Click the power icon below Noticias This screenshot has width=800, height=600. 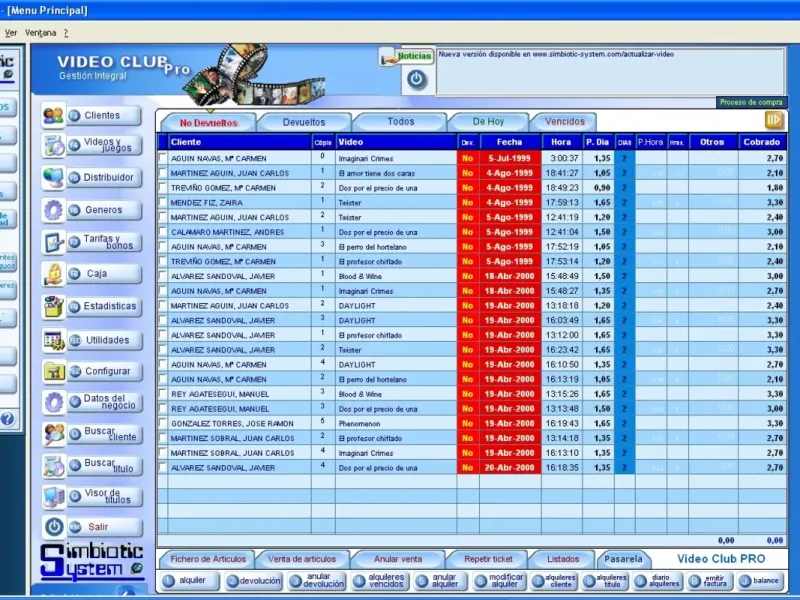(417, 79)
